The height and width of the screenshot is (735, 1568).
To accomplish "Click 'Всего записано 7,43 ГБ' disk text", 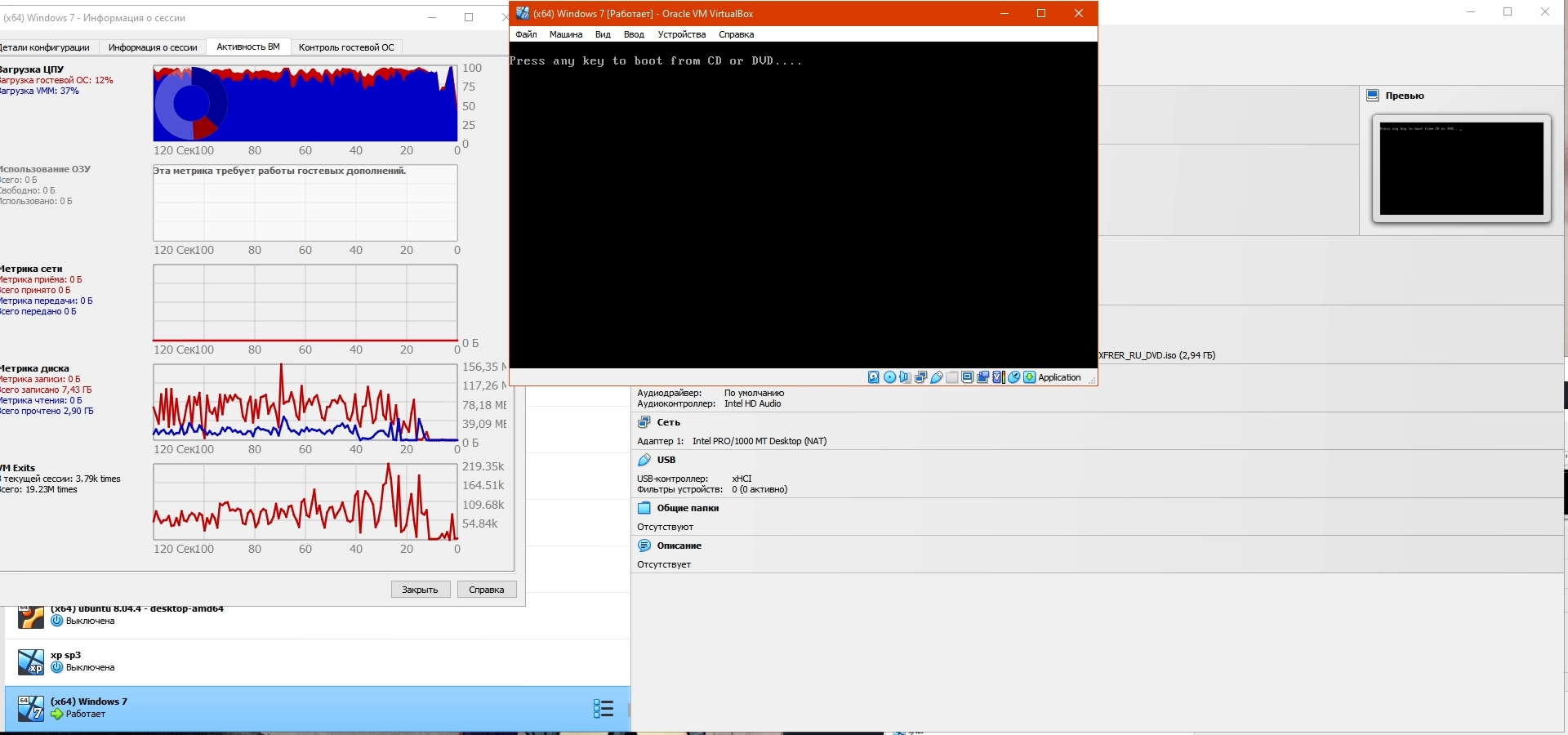I will click(x=46, y=390).
